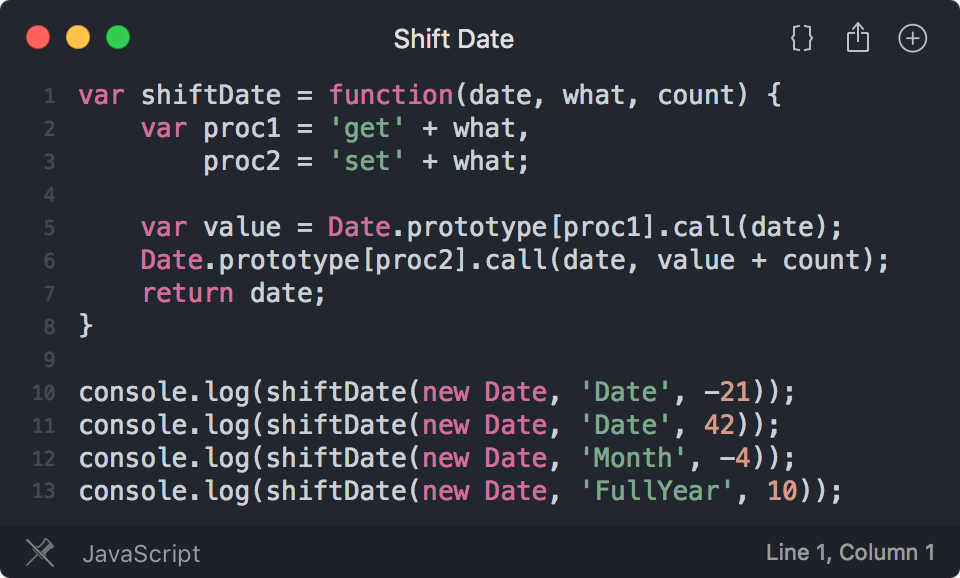This screenshot has width=960, height=578.
Task: Click the 'set' string on line 3
Action: coord(367,162)
